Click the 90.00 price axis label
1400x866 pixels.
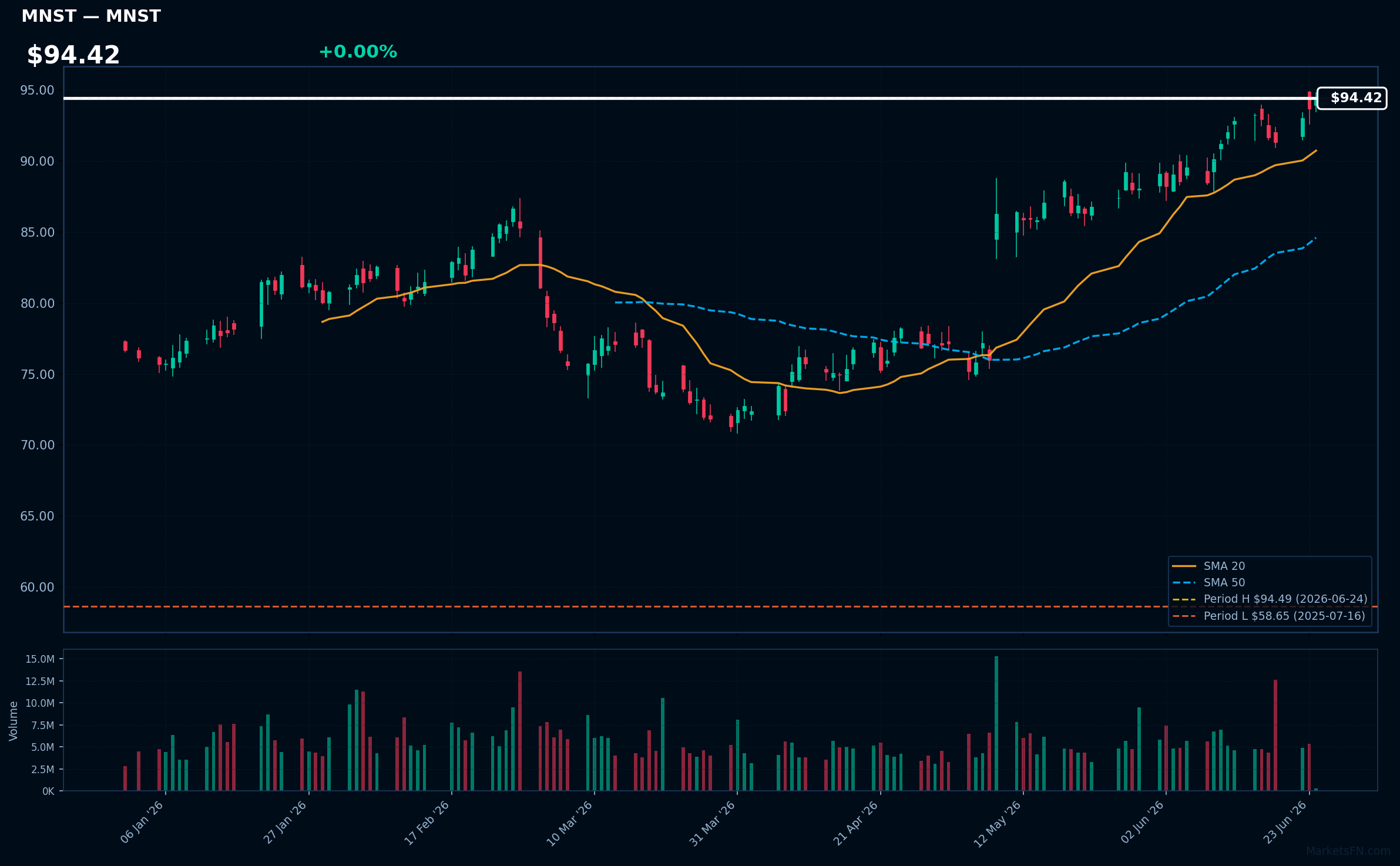[37, 161]
